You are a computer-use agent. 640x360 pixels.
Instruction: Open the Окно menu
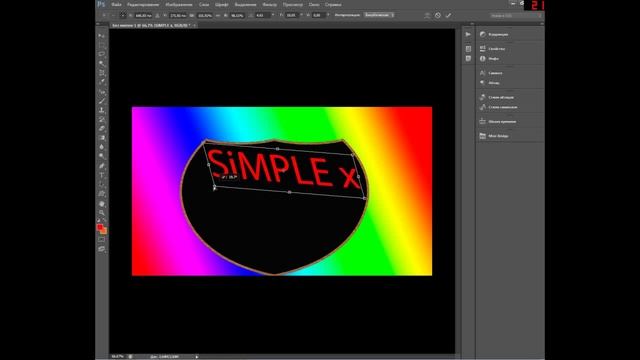(314, 4)
